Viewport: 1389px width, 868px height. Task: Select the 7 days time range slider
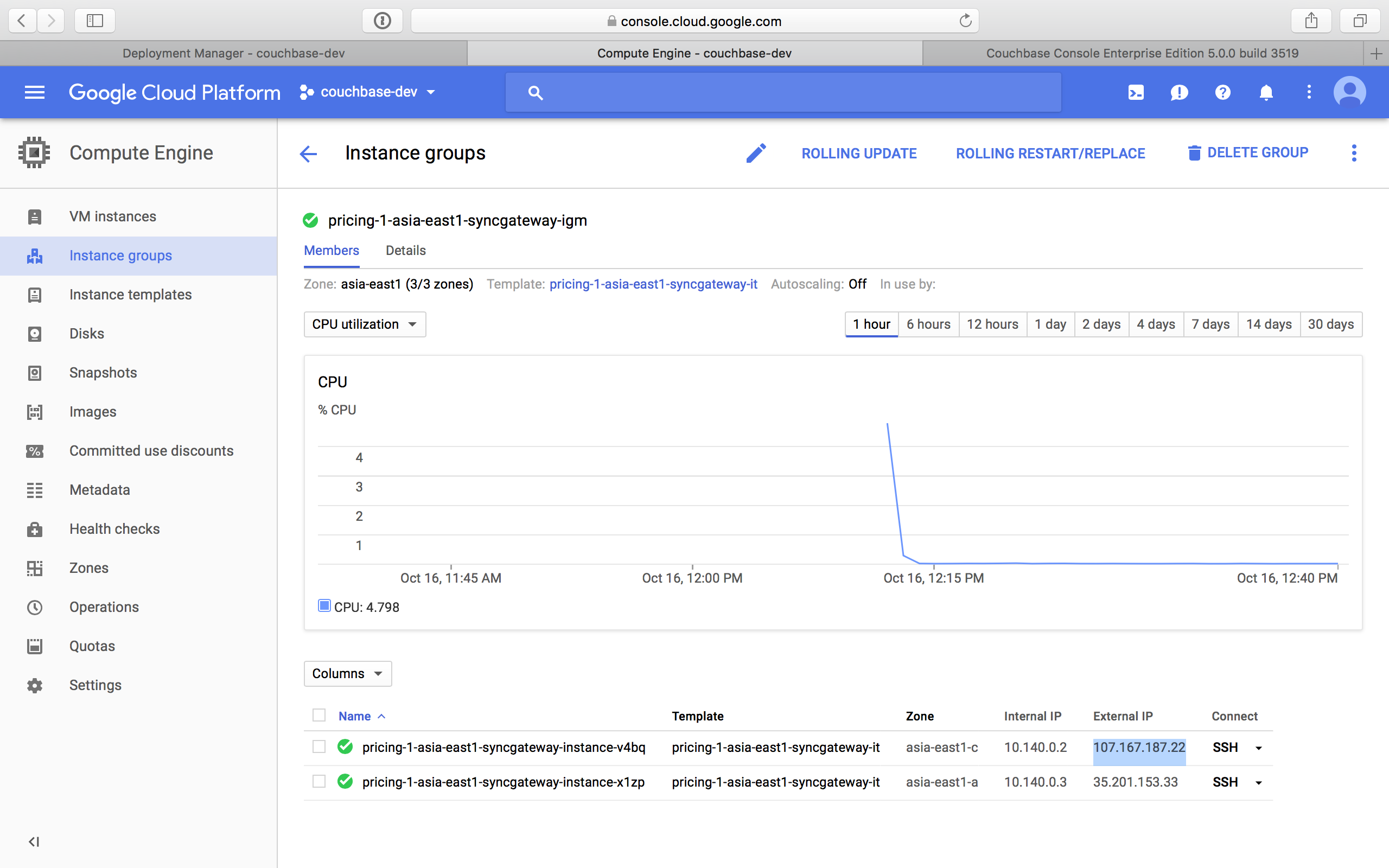[1207, 325]
